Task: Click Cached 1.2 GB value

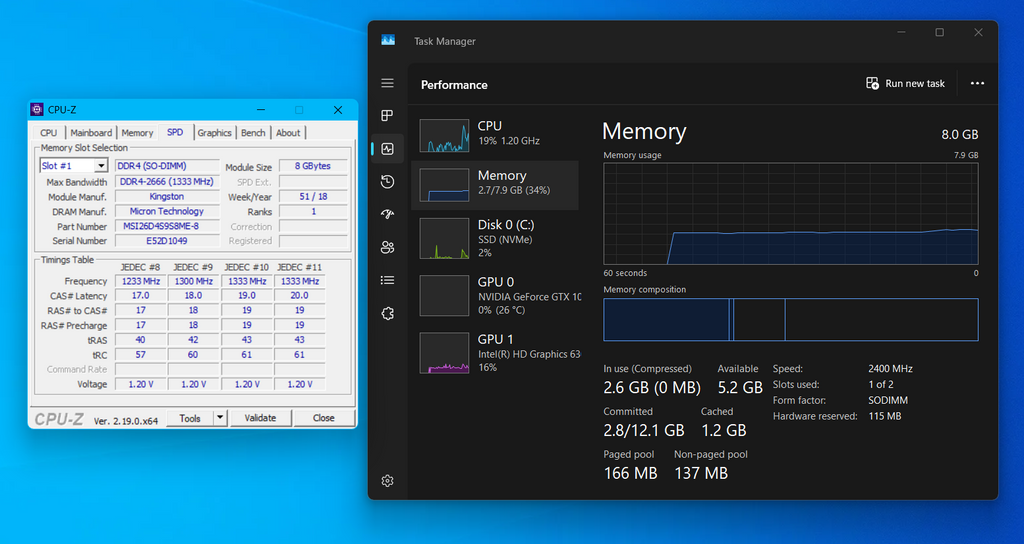Action: tap(724, 430)
